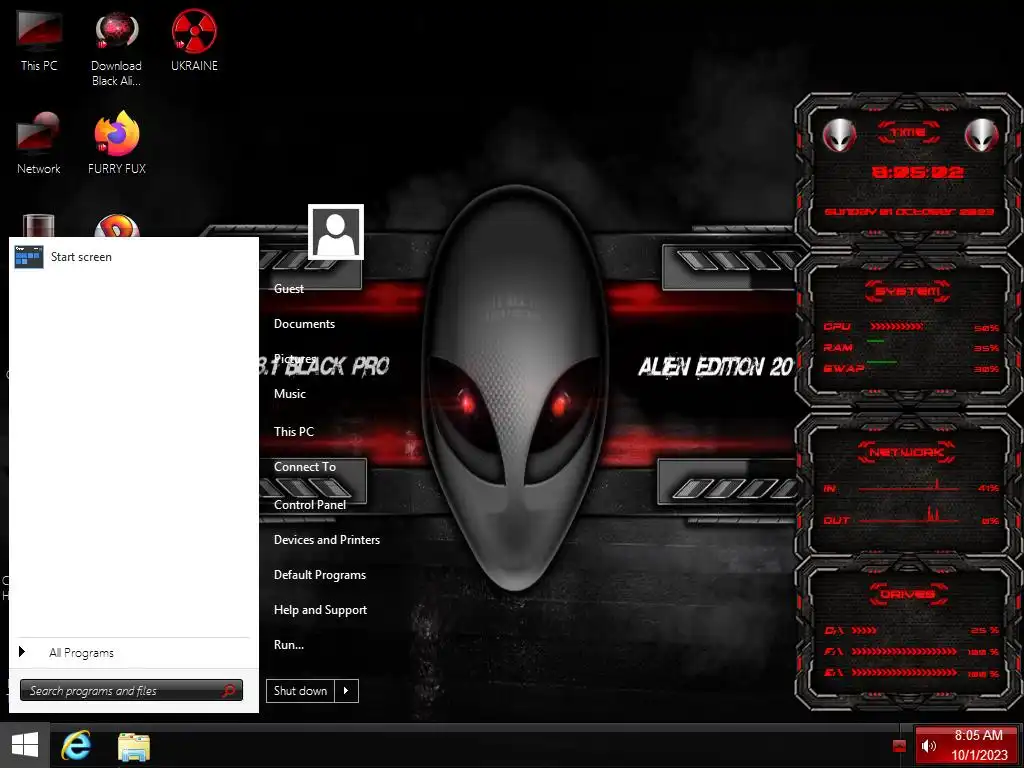The image size is (1024, 768).
Task: Open the Network desktop icon
Action: click(39, 144)
